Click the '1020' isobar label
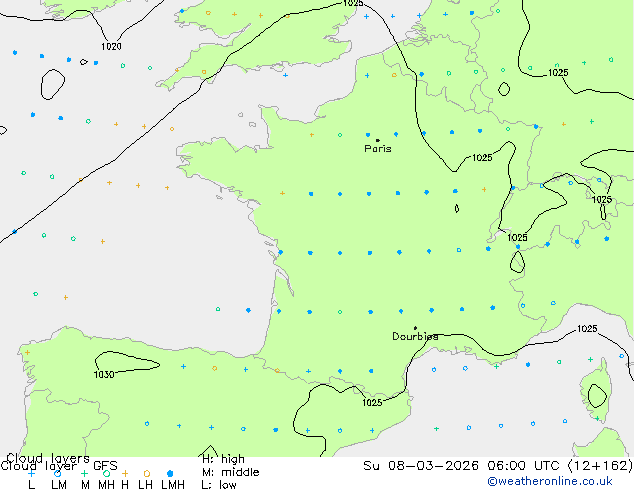The image size is (634, 490). 111,46
